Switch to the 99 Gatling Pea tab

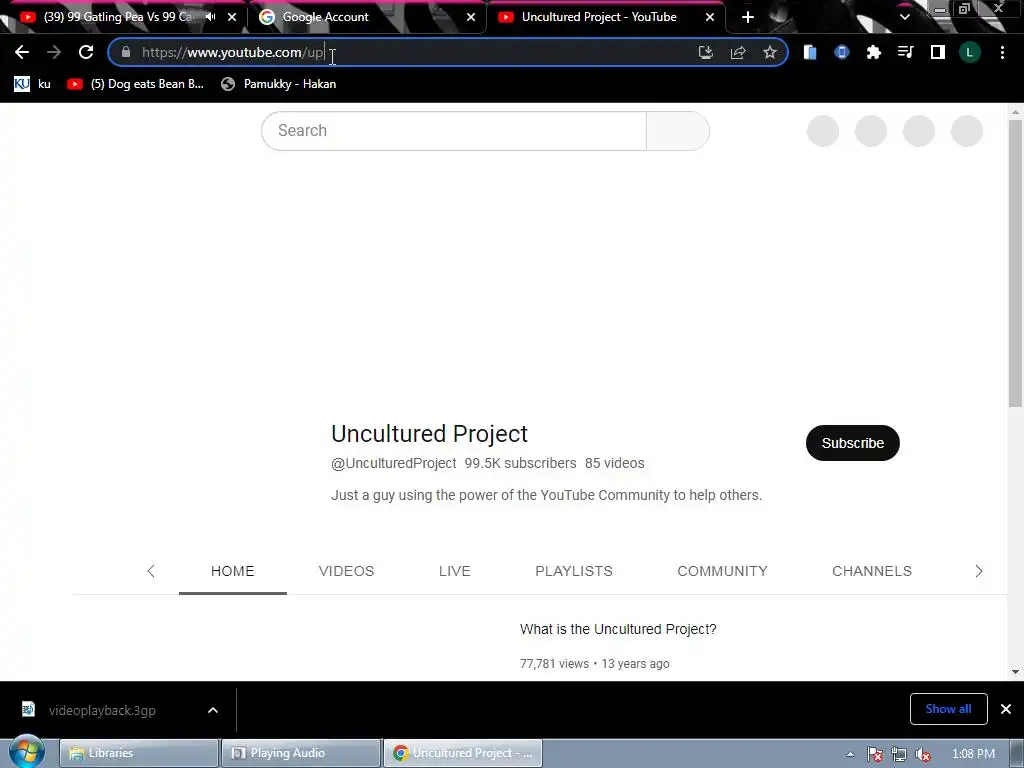pyautogui.click(x=118, y=17)
